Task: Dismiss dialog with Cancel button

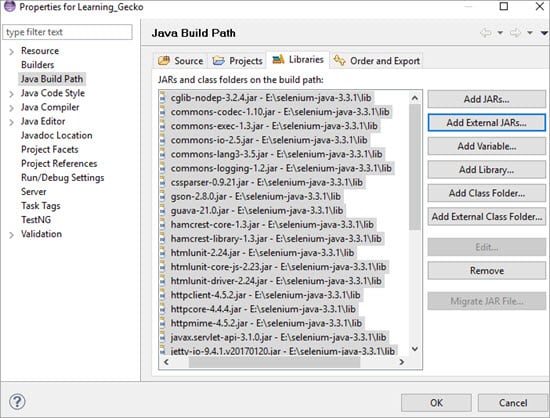Action: click(x=512, y=403)
